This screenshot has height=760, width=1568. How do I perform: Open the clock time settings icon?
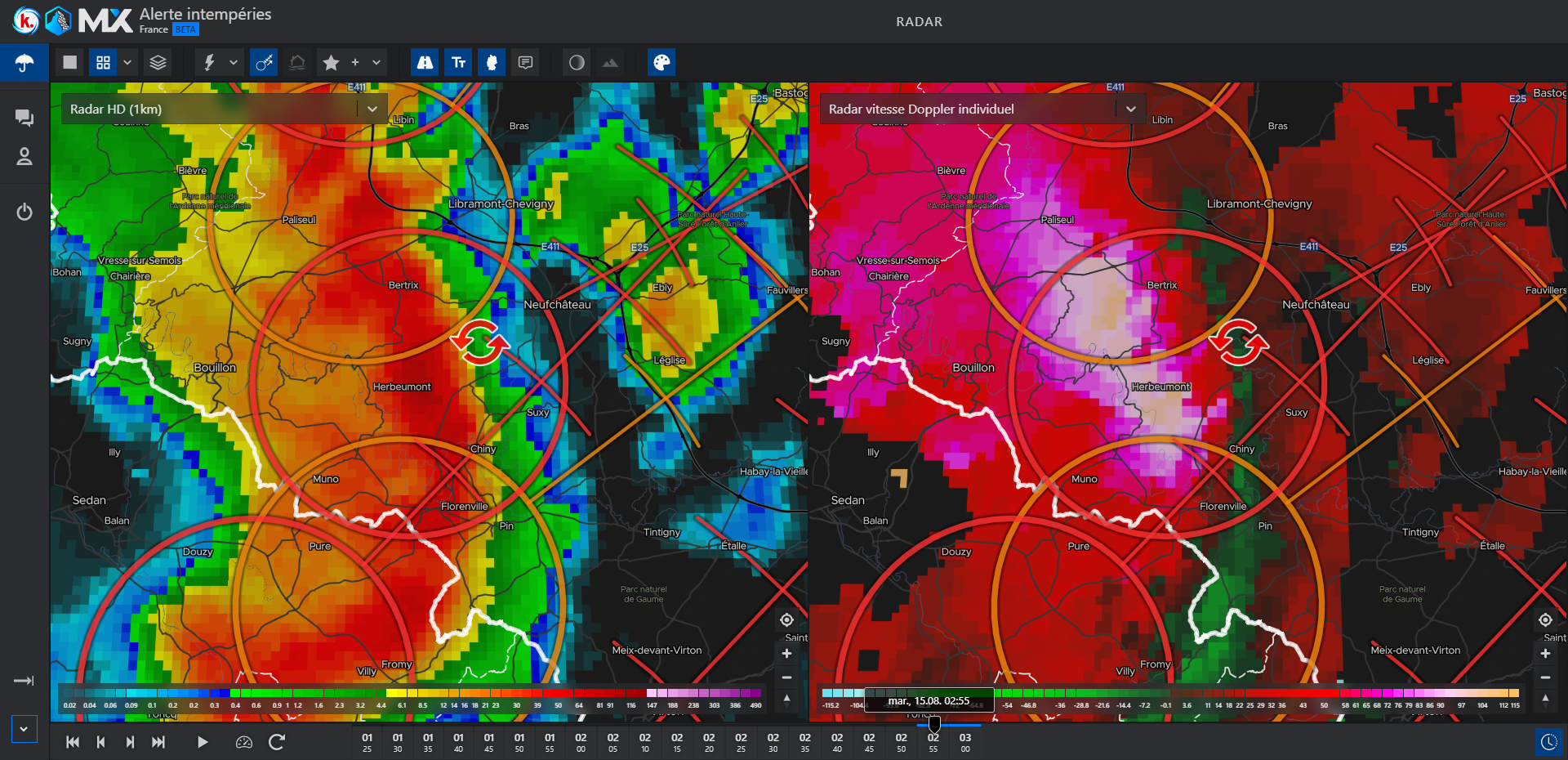pyautogui.click(x=1549, y=742)
